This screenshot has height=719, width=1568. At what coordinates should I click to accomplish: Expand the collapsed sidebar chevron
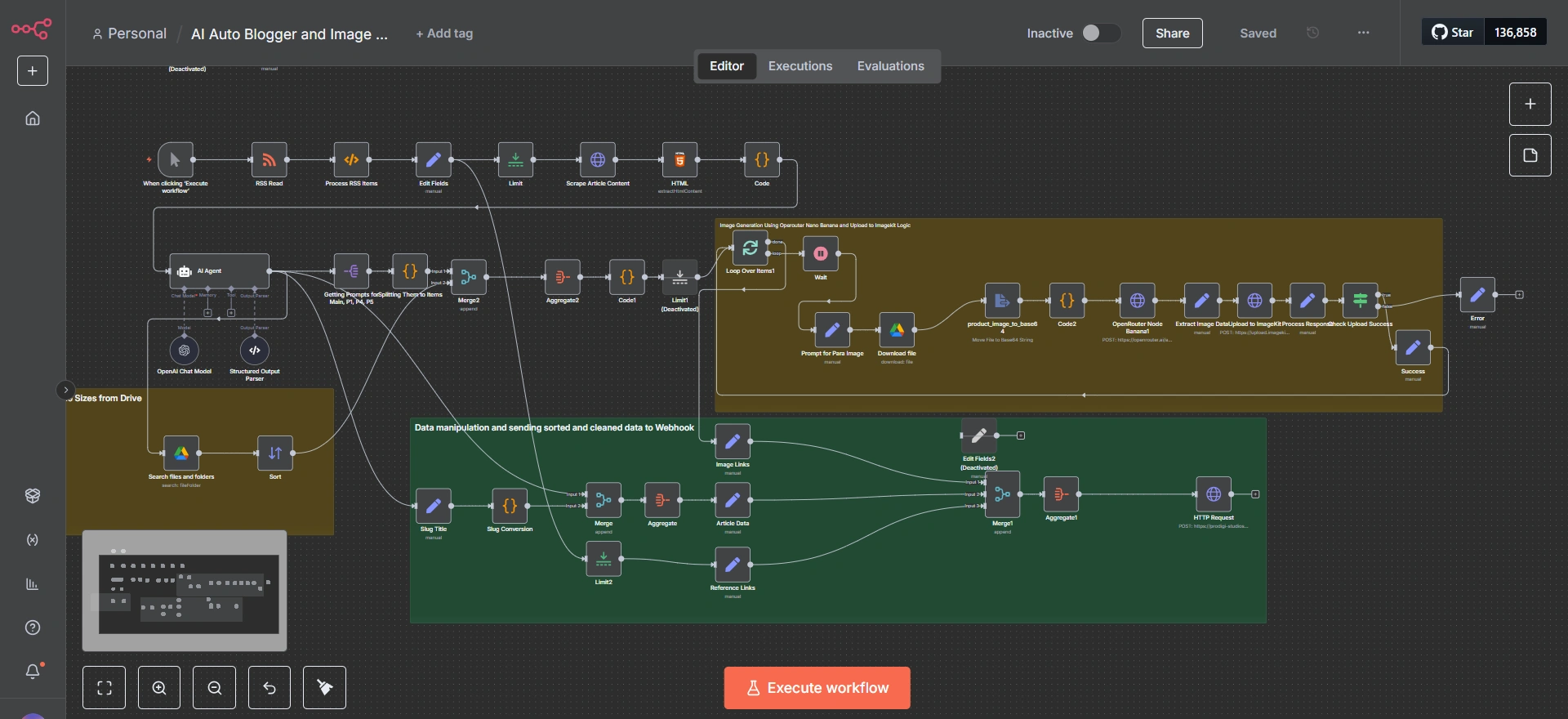coord(66,390)
